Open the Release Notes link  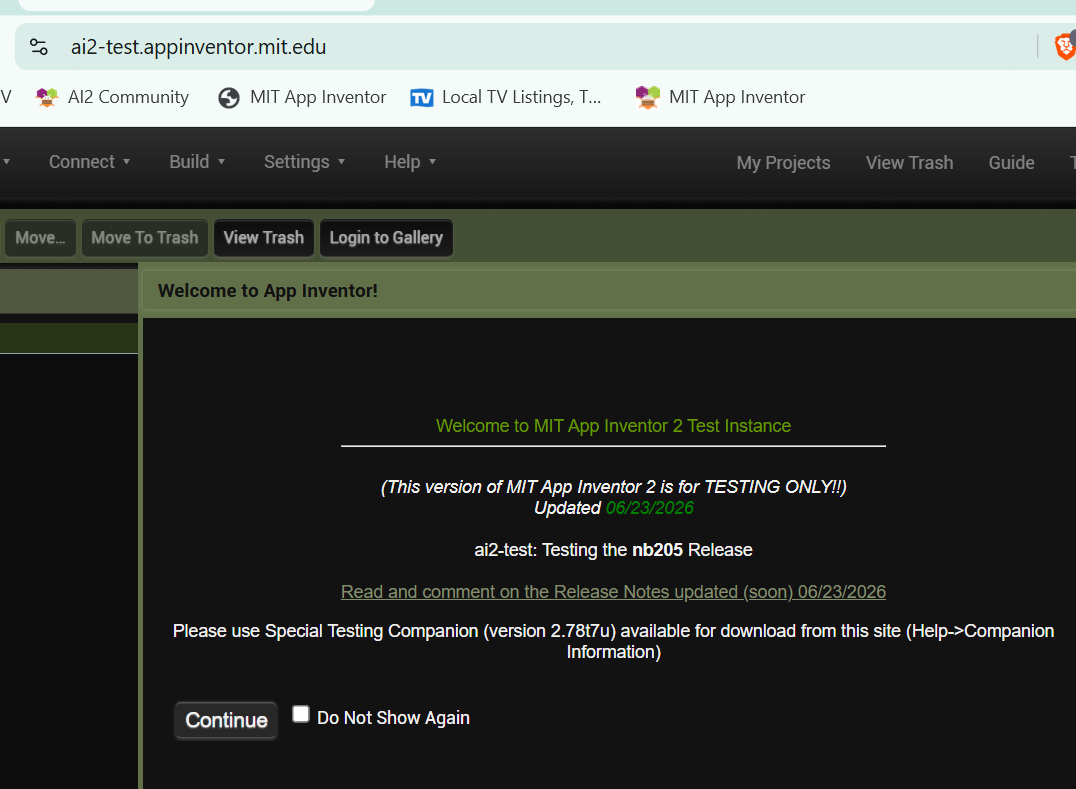click(x=613, y=591)
